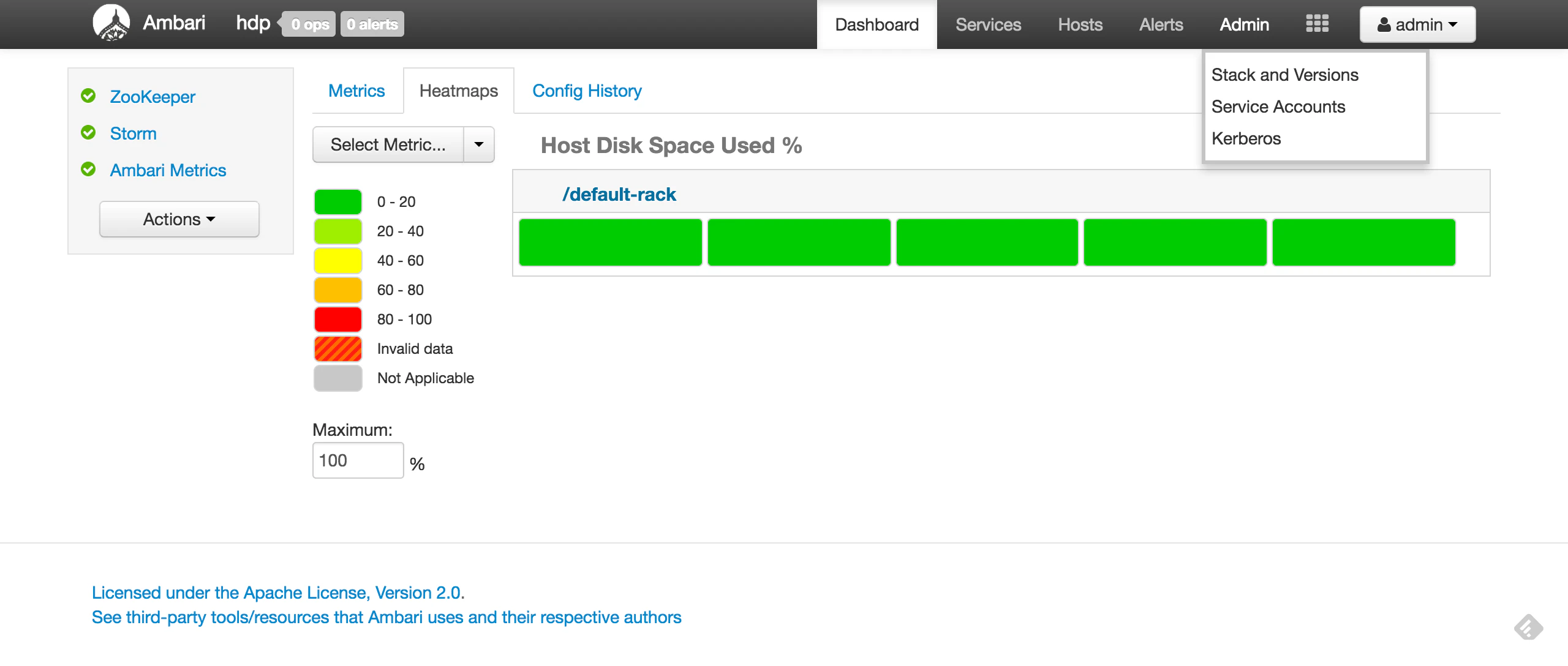Click the 80 - 100 red legend swatch

(337, 320)
